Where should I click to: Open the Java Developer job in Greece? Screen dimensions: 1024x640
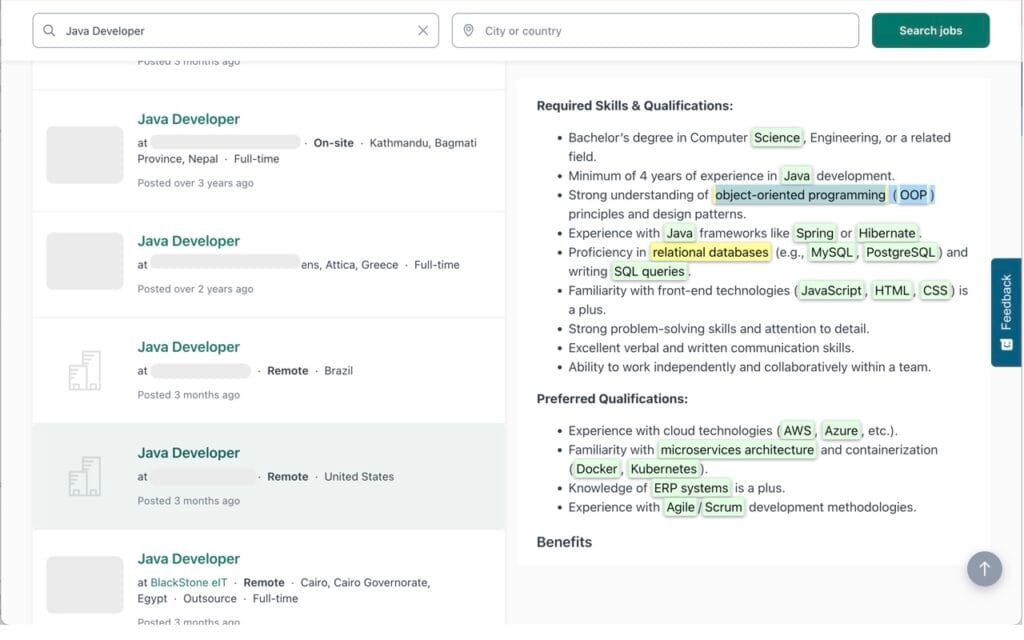(188, 241)
